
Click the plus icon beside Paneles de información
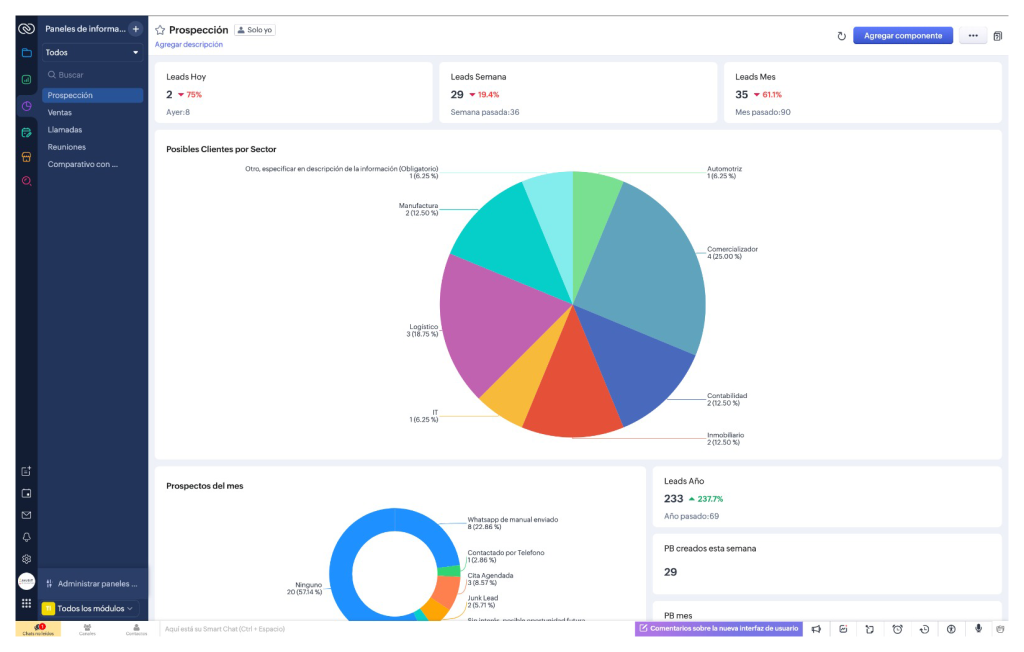coord(136,29)
